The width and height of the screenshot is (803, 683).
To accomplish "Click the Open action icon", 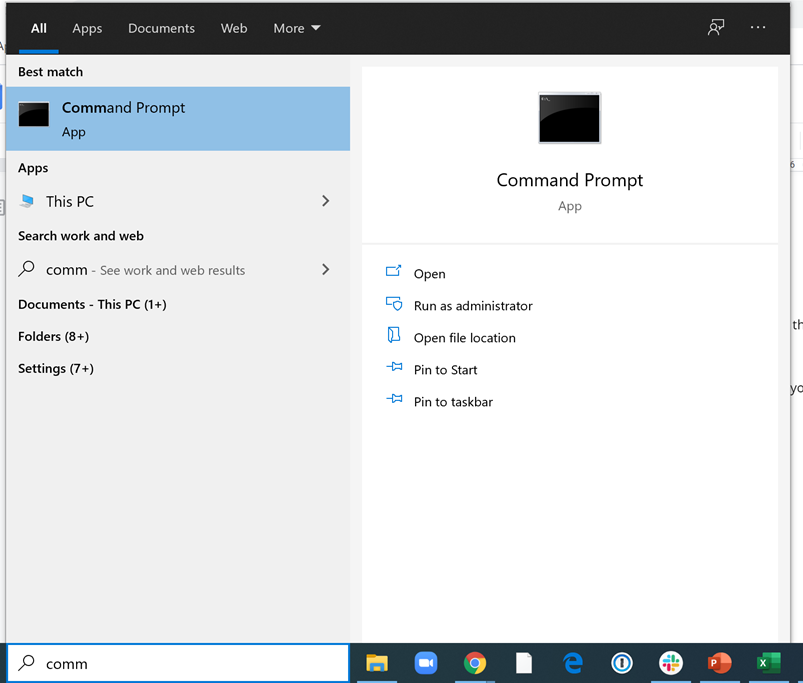I will tap(393, 271).
